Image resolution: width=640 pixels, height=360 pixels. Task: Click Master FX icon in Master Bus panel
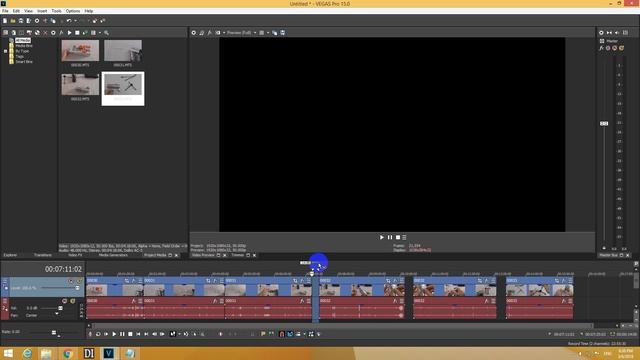tap(601, 48)
